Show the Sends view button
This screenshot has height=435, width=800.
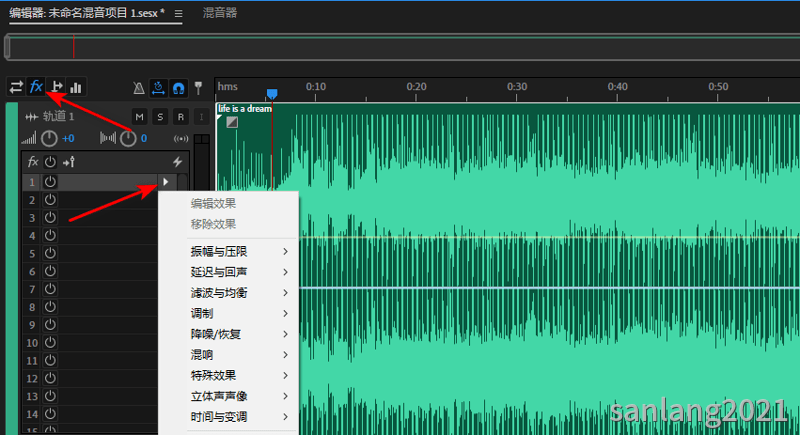[x=57, y=87]
